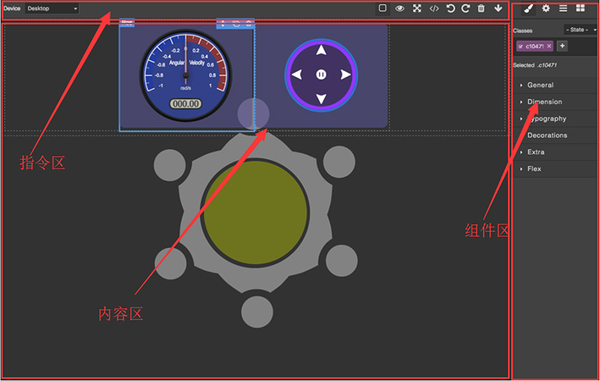
Task: Enter fullscreen mode from the toolbar
Action: (x=417, y=8)
